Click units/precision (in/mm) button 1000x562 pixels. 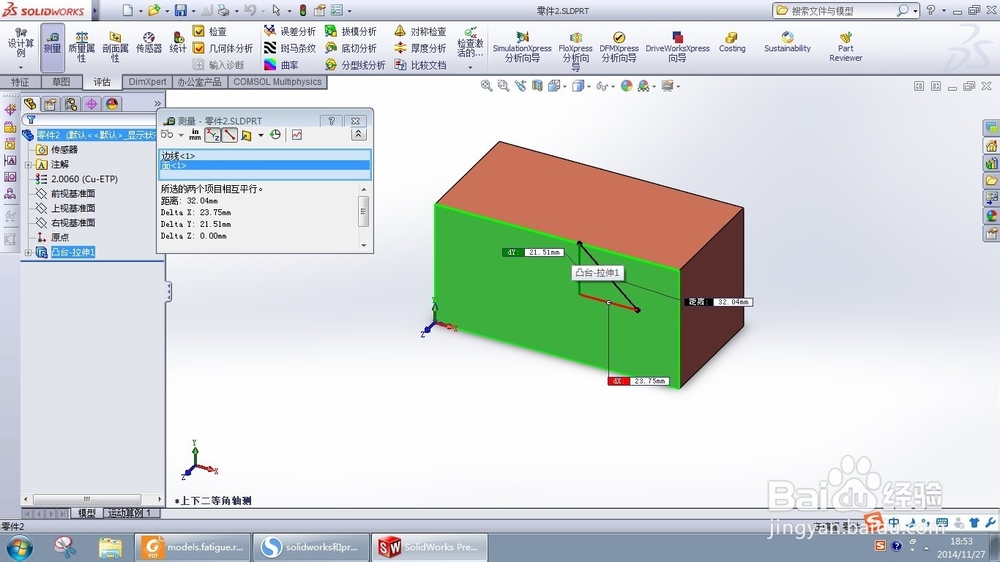195,135
